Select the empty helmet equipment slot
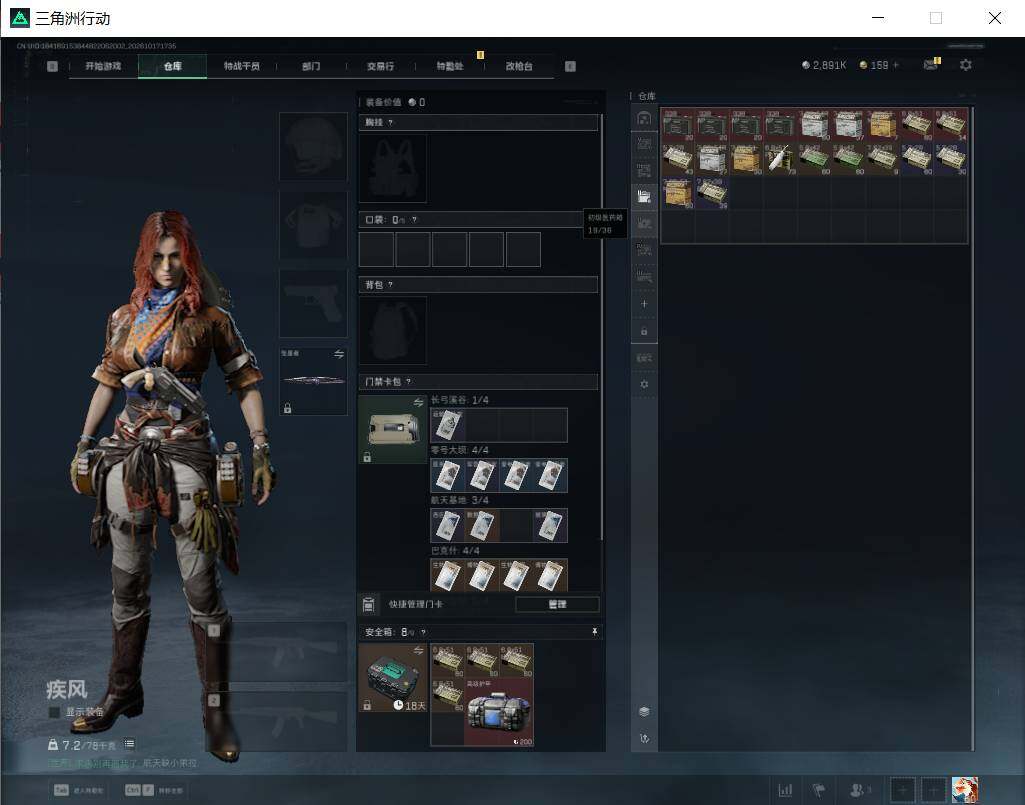The image size is (1025, 805). tap(313, 146)
